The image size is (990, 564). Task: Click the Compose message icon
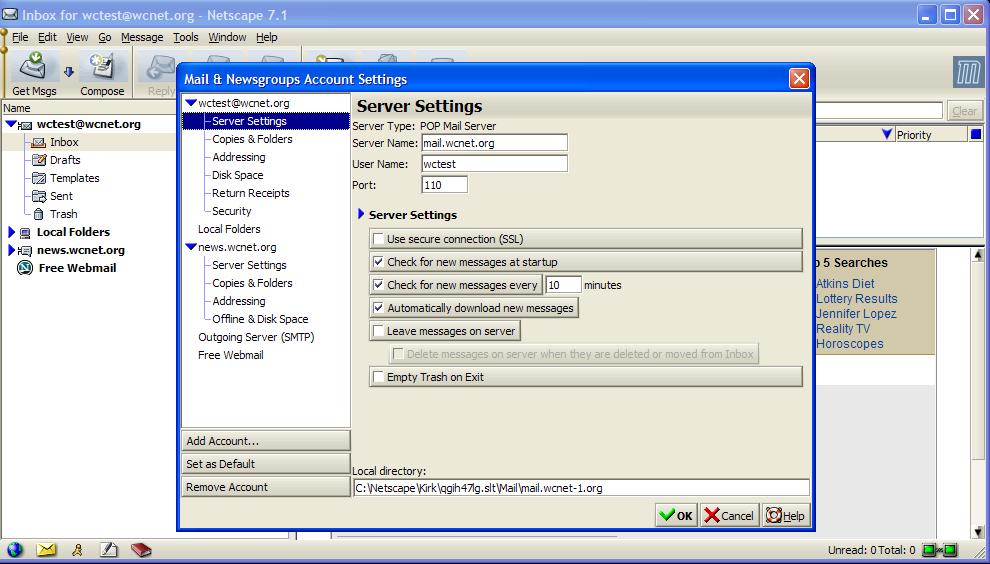[x=101, y=68]
